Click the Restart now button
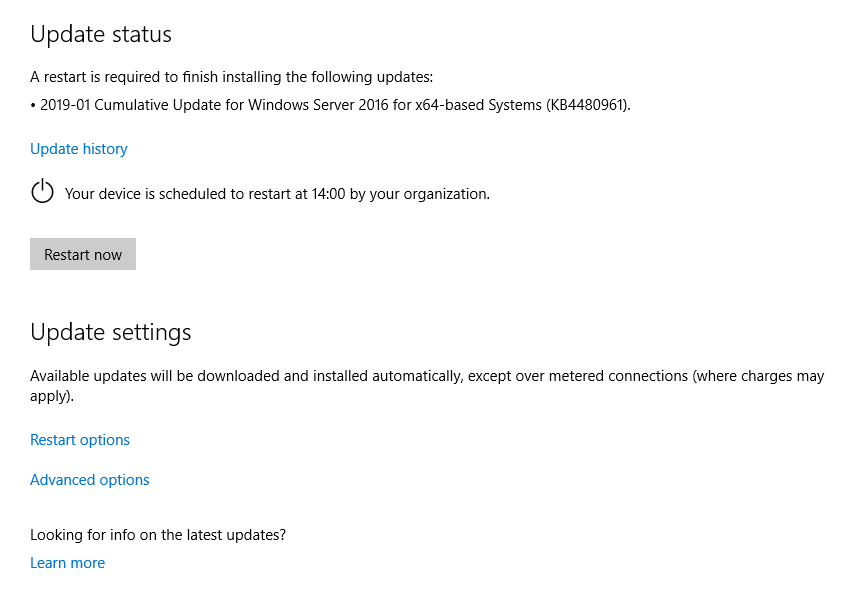The height and width of the screenshot is (594, 854). click(83, 254)
